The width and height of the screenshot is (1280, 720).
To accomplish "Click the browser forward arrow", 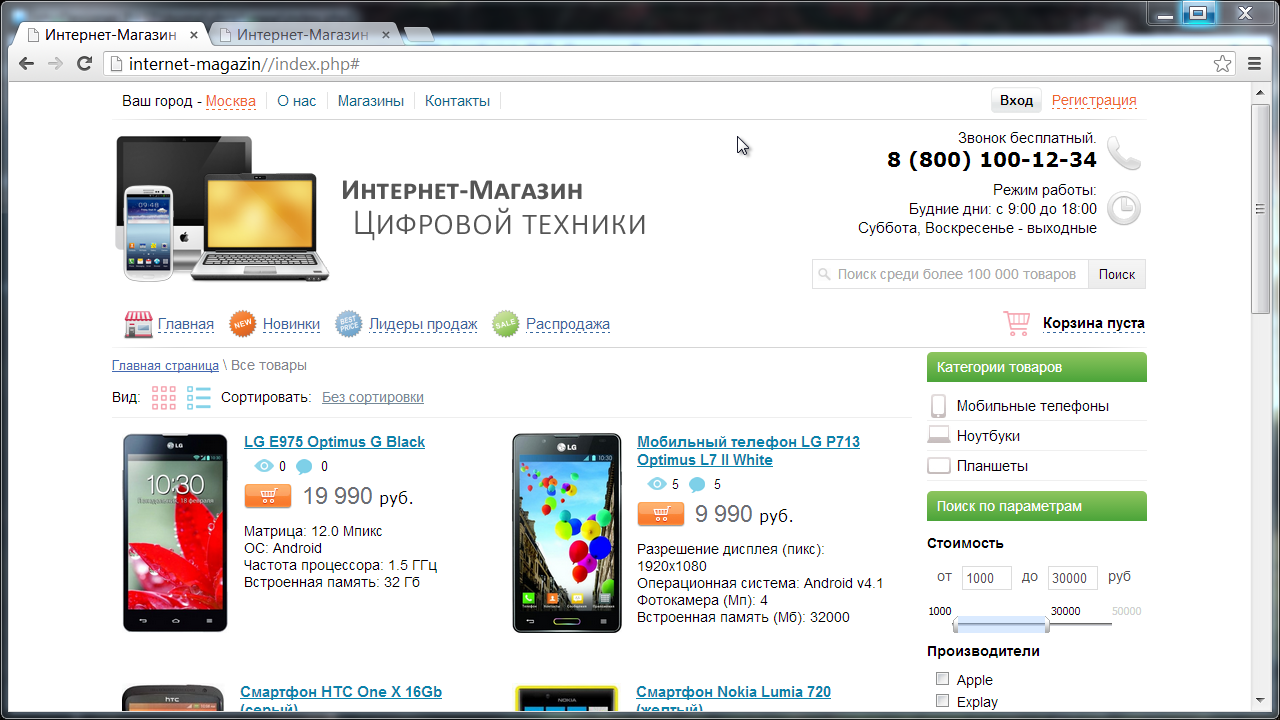I will coord(55,64).
